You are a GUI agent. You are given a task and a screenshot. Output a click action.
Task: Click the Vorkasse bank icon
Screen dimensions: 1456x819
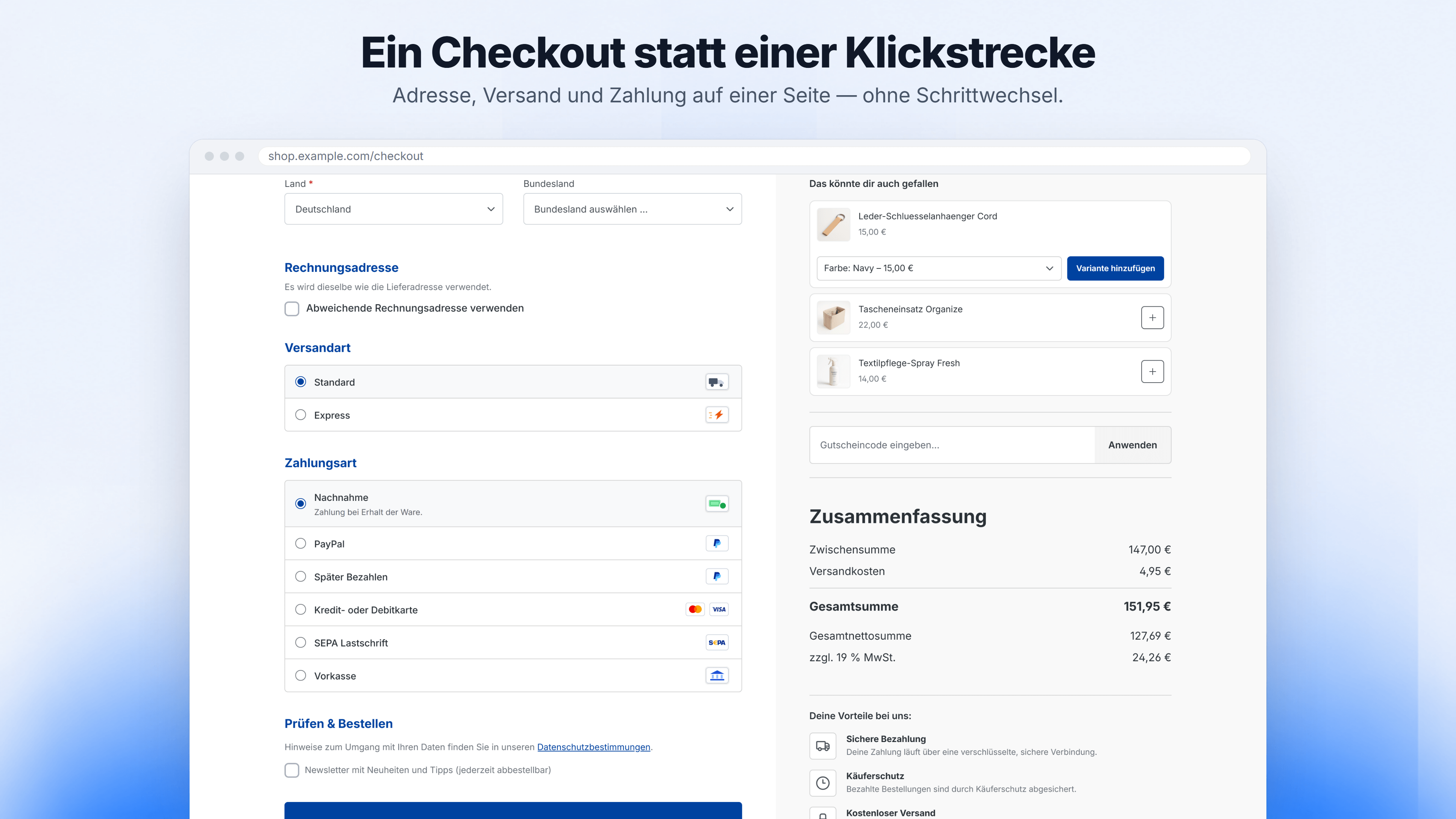click(x=717, y=675)
